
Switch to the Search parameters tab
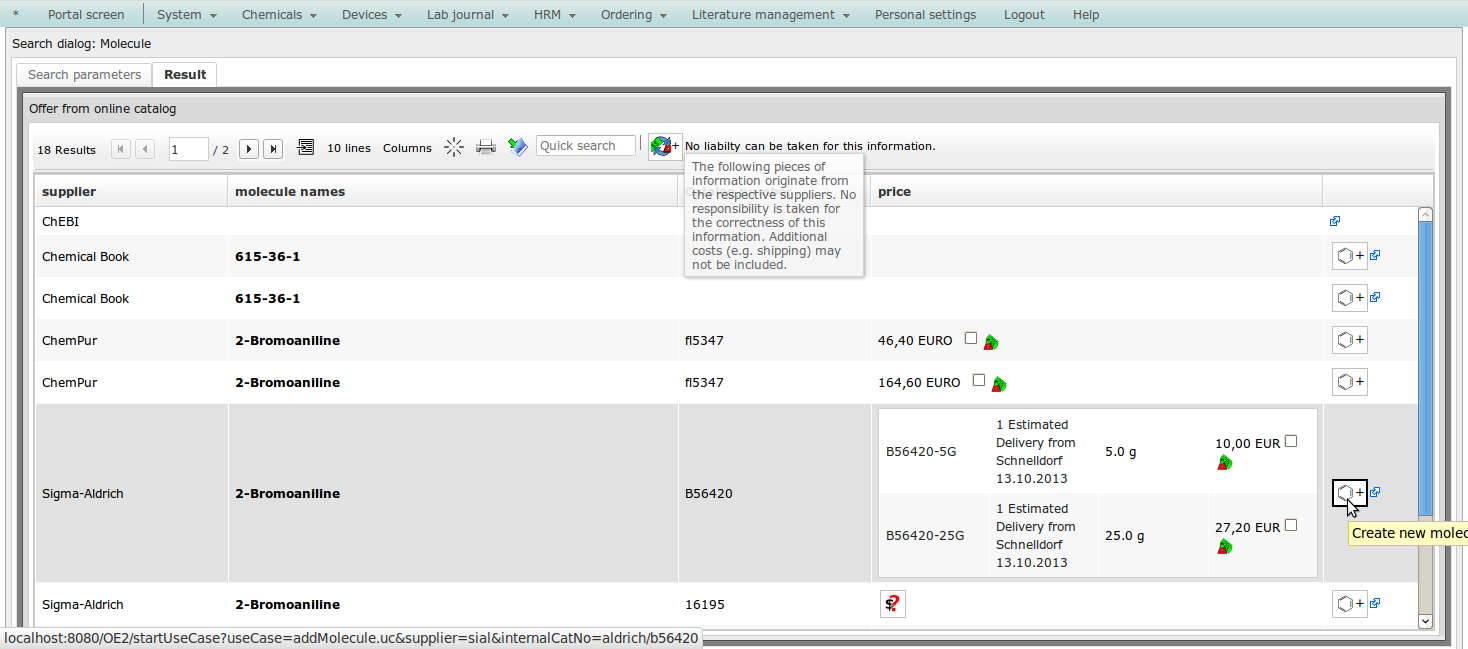coord(85,75)
